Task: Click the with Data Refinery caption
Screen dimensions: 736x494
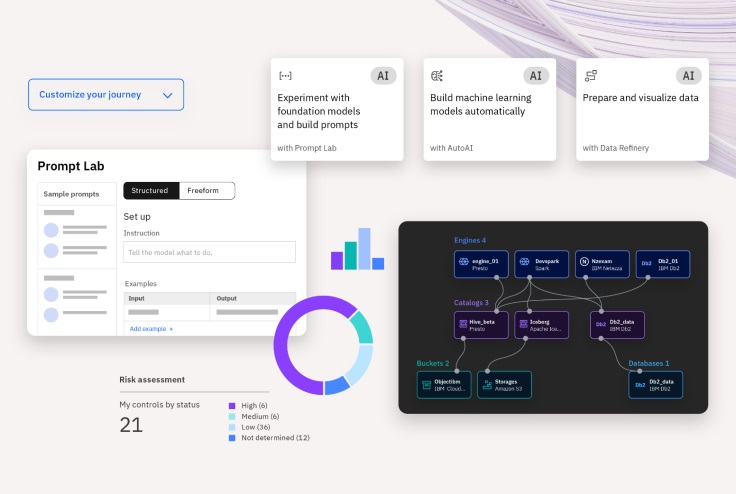Action: [x=615, y=148]
